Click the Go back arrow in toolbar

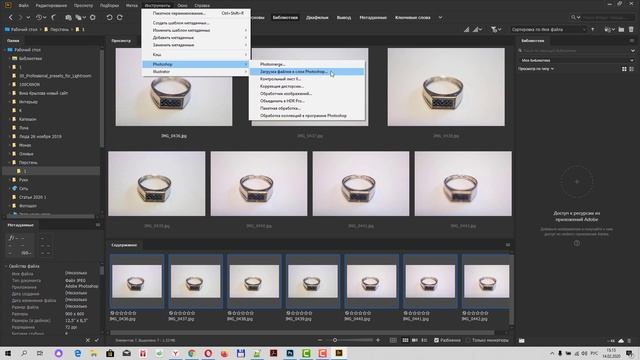point(11,18)
